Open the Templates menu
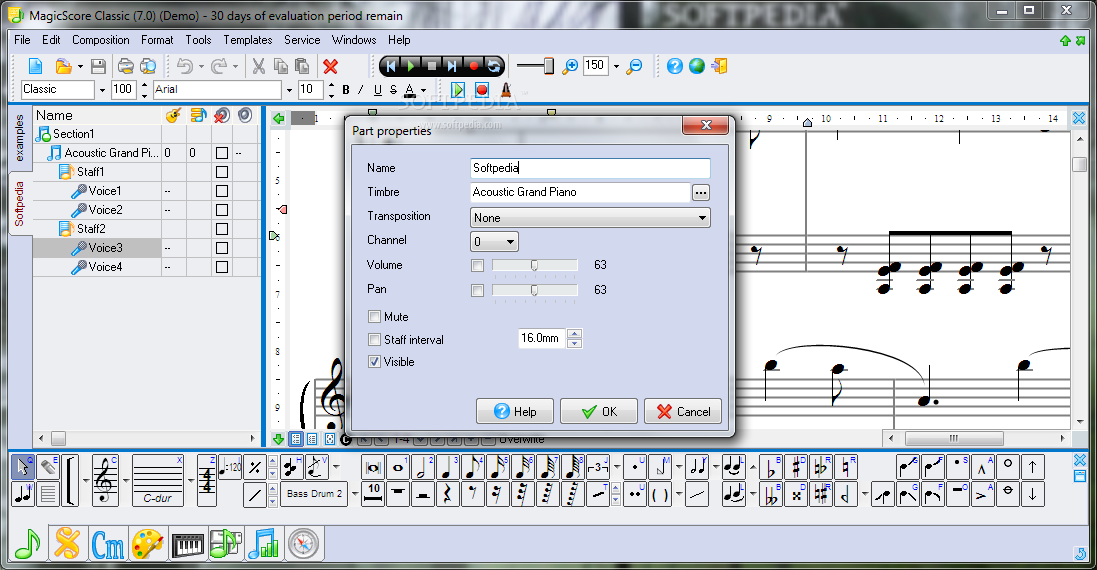This screenshot has height=570, width=1097. point(248,40)
